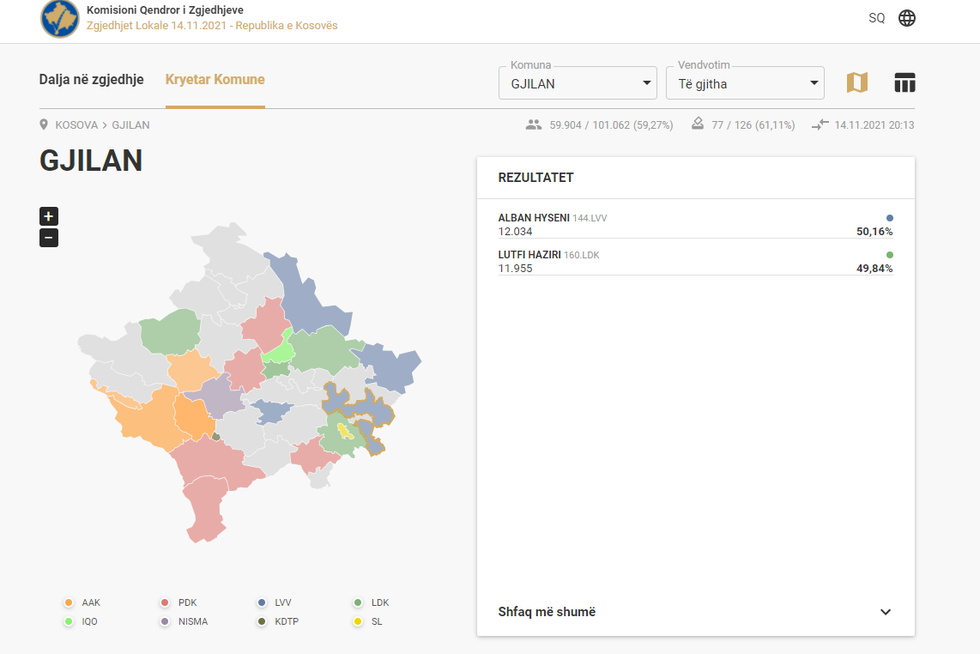Click the location pin breadcrumb icon
The height and width of the screenshot is (654, 980).
point(44,125)
